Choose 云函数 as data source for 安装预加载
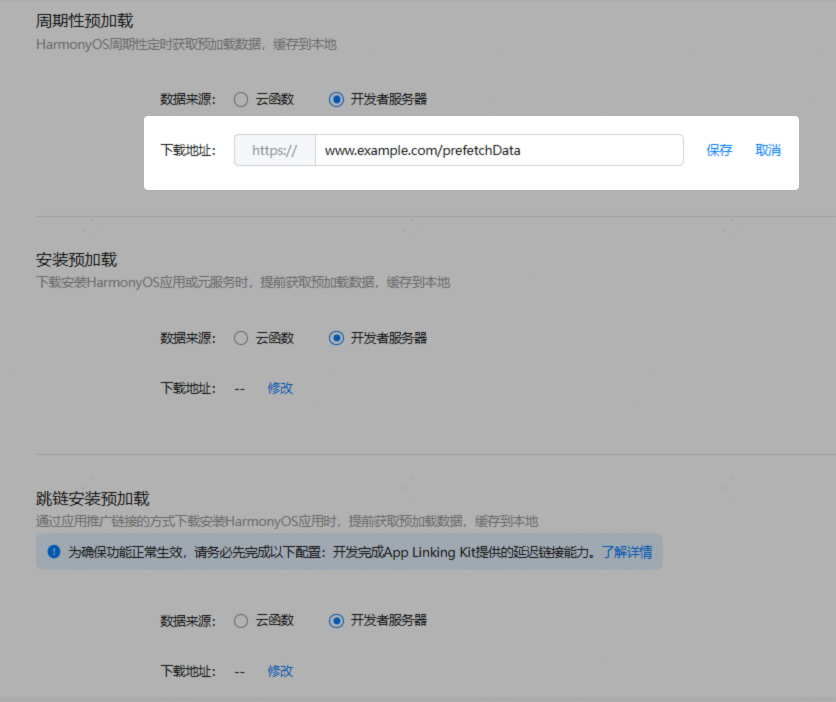The height and width of the screenshot is (702, 836). [x=241, y=338]
